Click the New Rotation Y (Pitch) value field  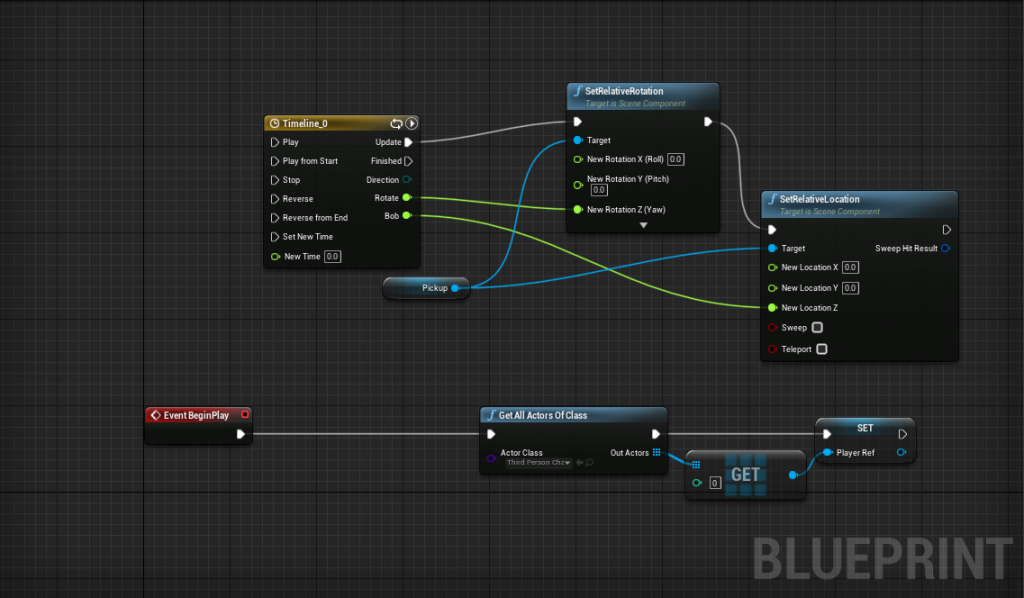(x=599, y=190)
